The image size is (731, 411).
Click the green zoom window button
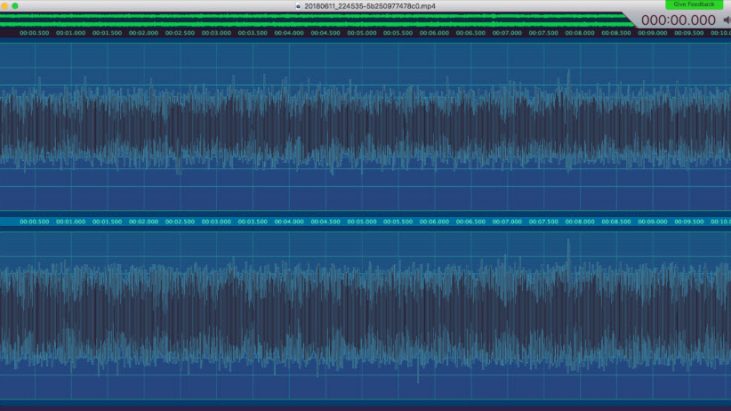click(x=15, y=6)
